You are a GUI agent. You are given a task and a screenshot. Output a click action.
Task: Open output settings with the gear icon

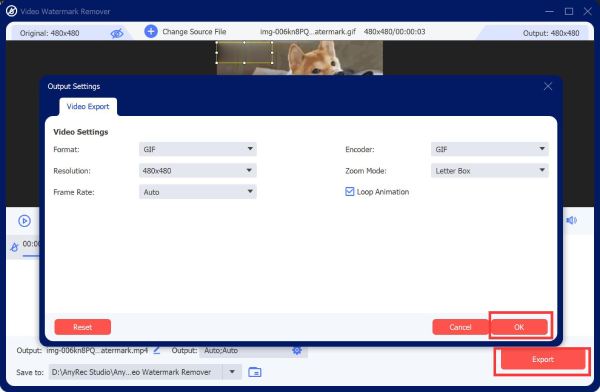pos(297,350)
